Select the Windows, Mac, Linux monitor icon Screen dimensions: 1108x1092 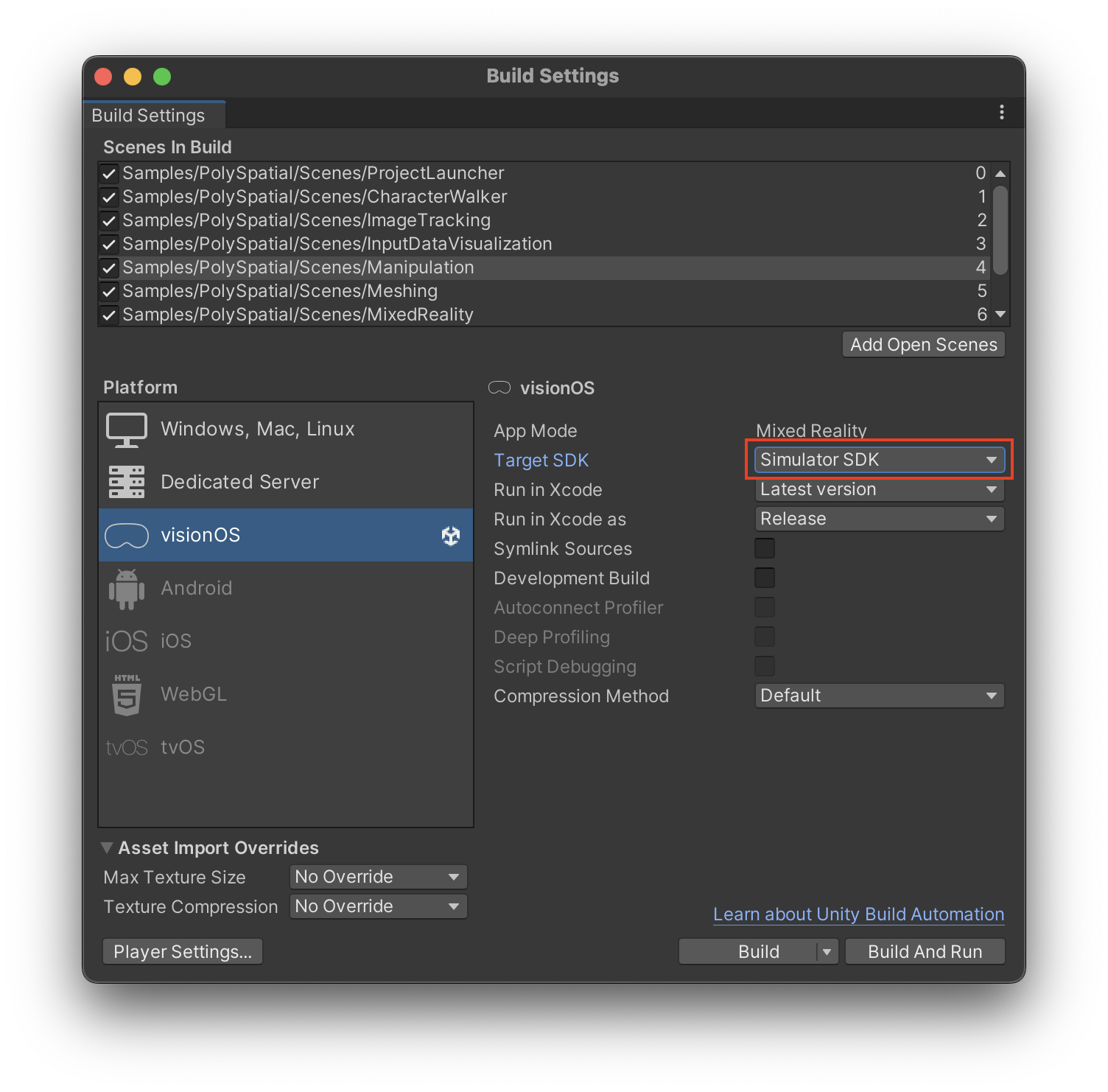pyautogui.click(x=127, y=430)
